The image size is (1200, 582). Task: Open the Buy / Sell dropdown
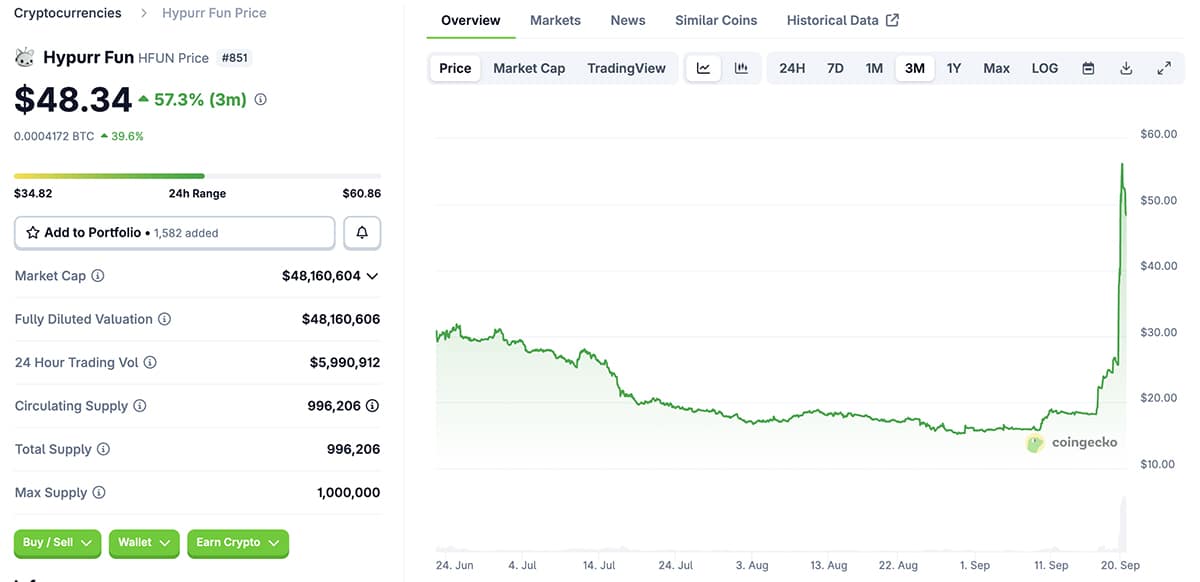coord(57,543)
